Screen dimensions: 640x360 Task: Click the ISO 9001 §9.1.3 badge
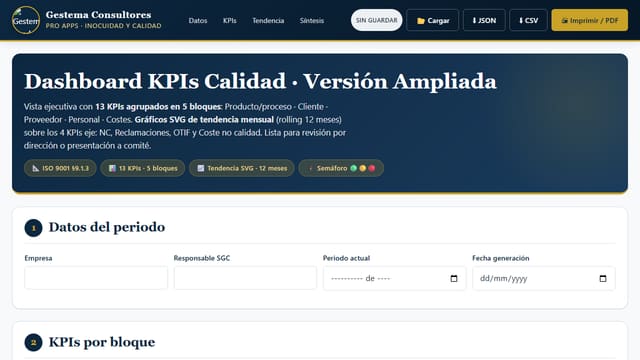(x=60, y=168)
